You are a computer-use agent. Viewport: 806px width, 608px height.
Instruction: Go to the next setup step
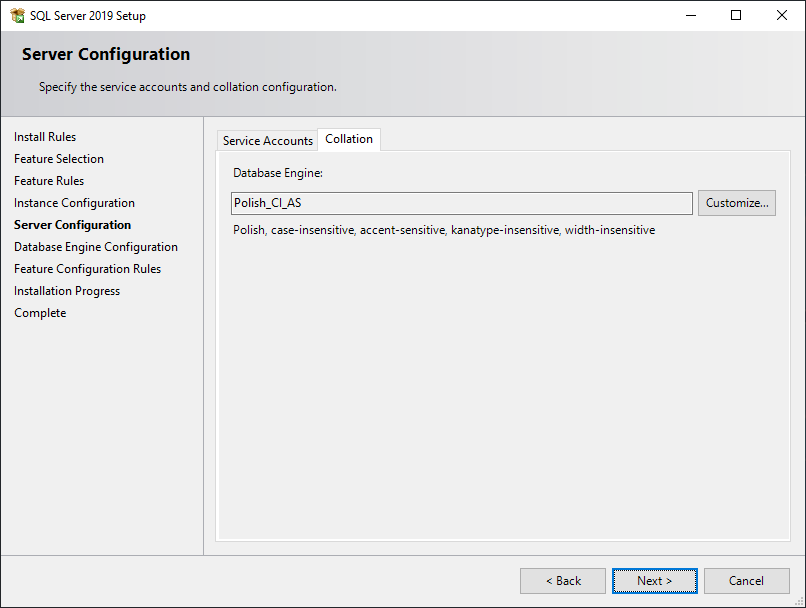tap(654, 581)
